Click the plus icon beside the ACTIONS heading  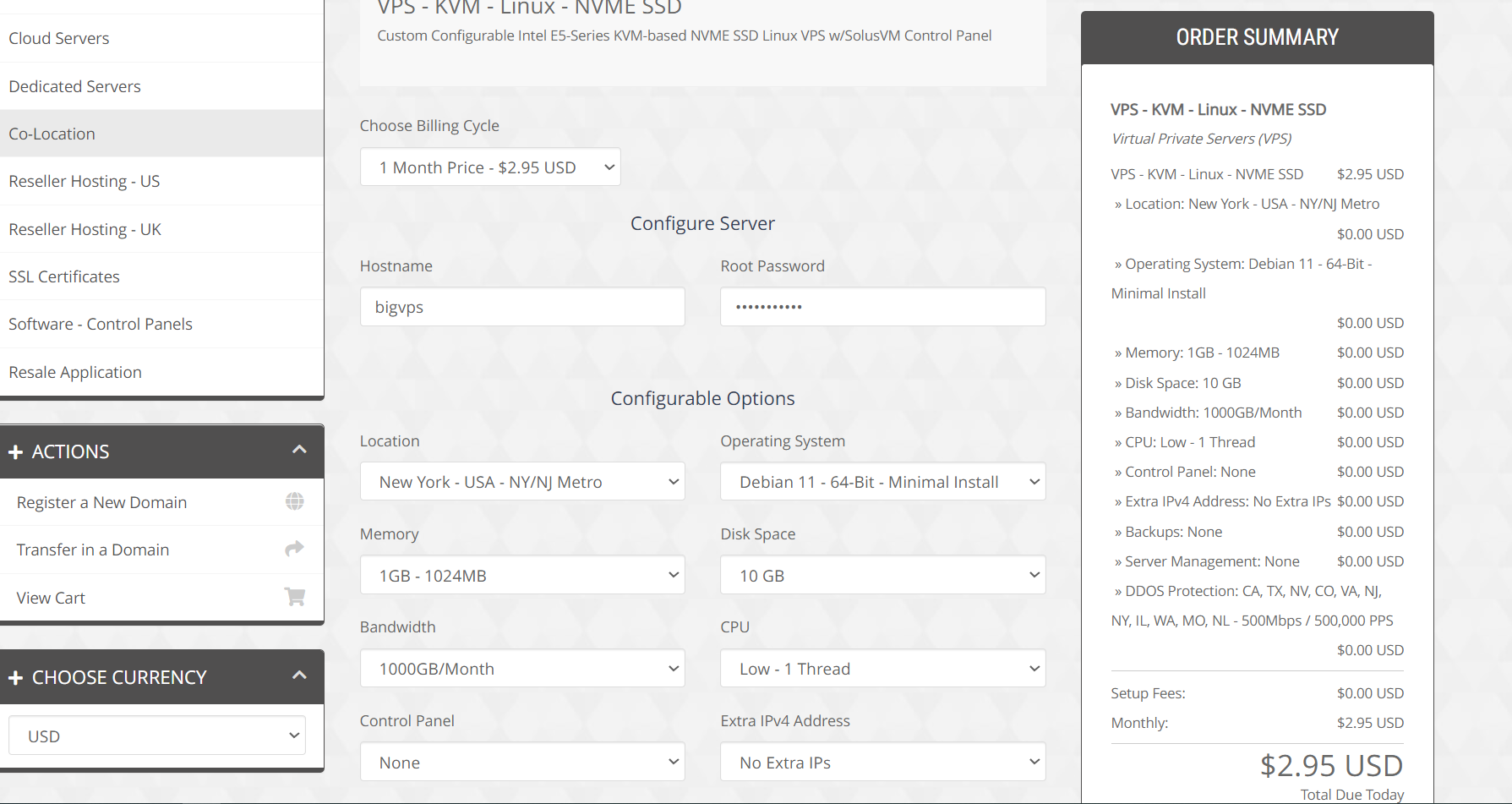[15, 452]
